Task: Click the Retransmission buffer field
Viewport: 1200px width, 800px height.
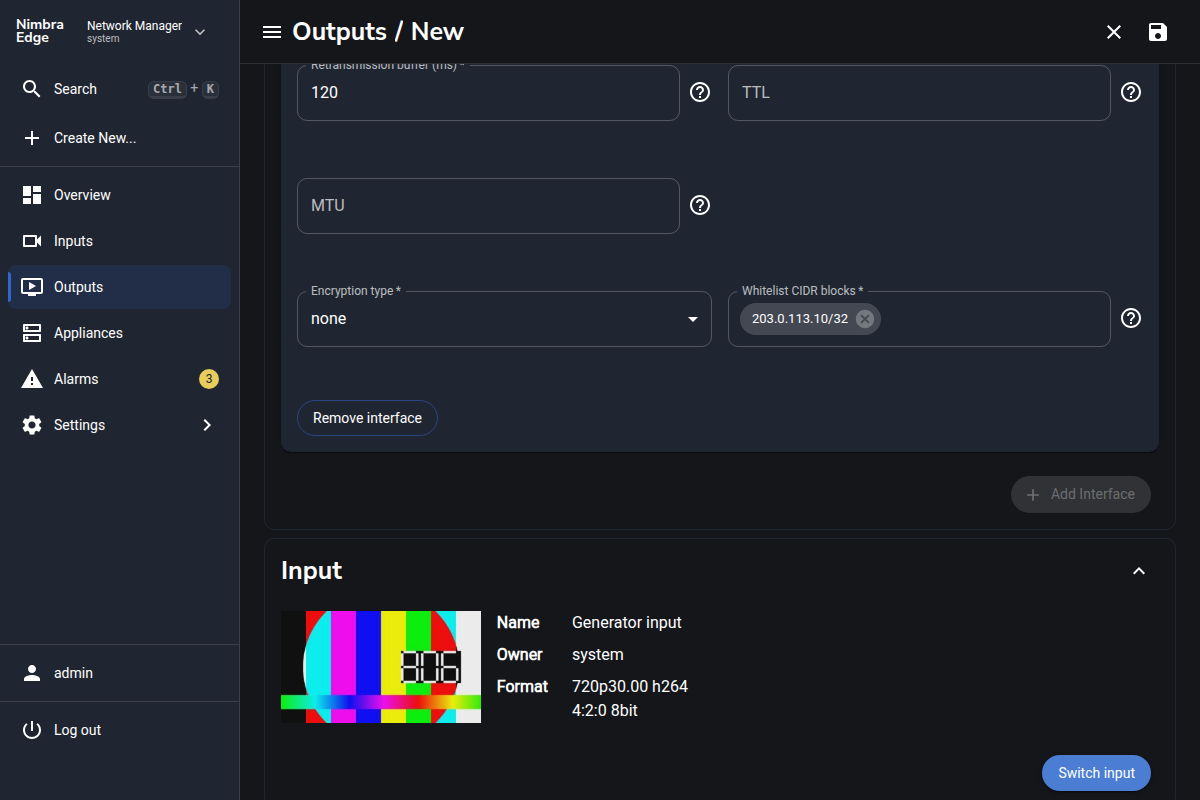Action: [488, 93]
